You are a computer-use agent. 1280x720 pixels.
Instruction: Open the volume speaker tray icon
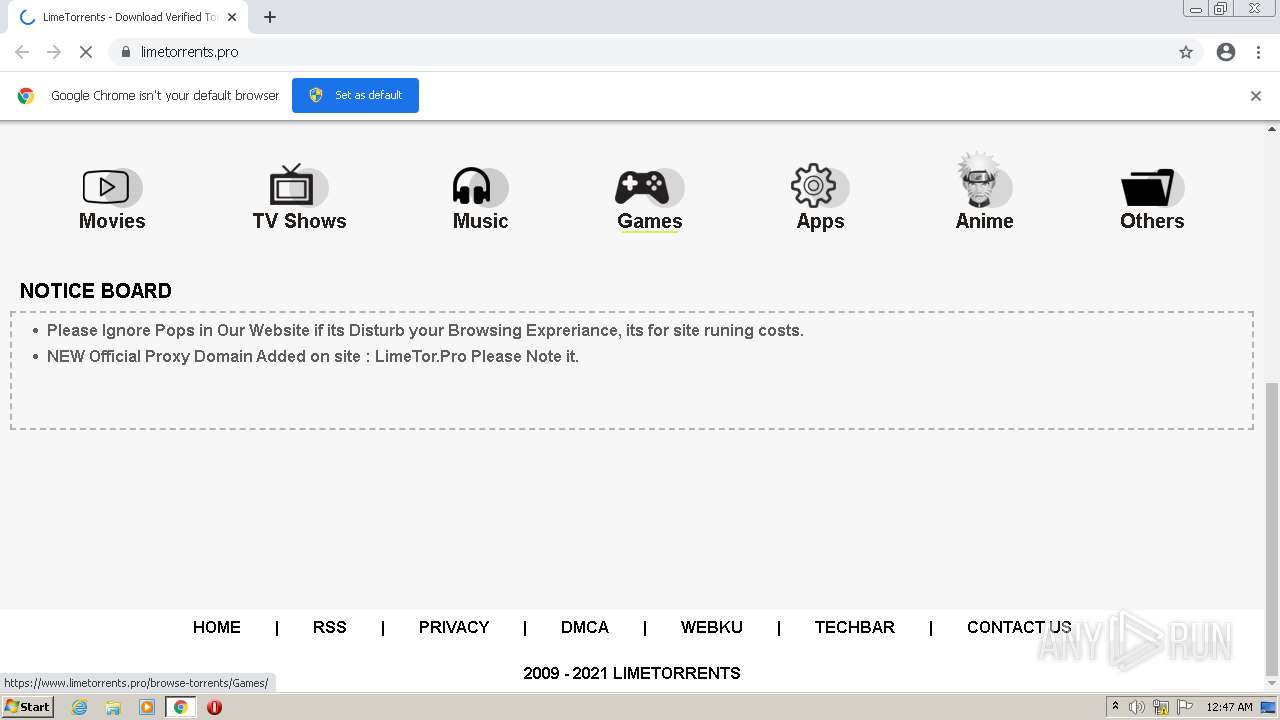[x=1137, y=707]
